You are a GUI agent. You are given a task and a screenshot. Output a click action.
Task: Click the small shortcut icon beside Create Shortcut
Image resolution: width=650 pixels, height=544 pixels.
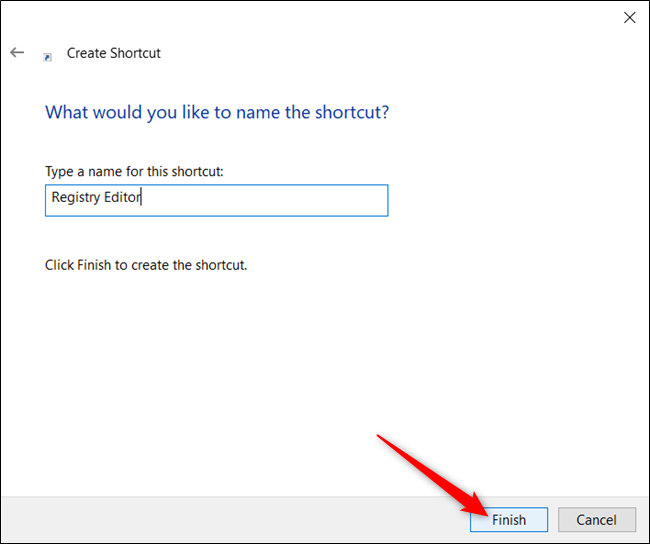tap(48, 57)
